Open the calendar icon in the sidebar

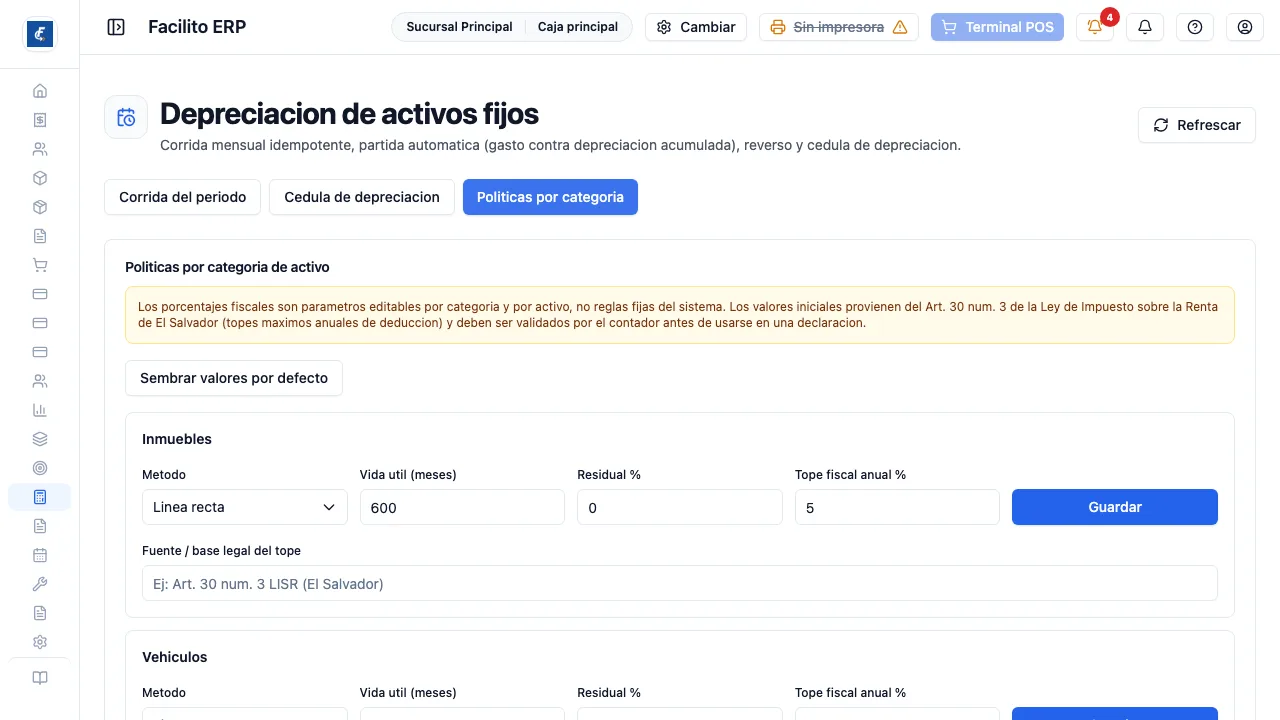point(40,555)
